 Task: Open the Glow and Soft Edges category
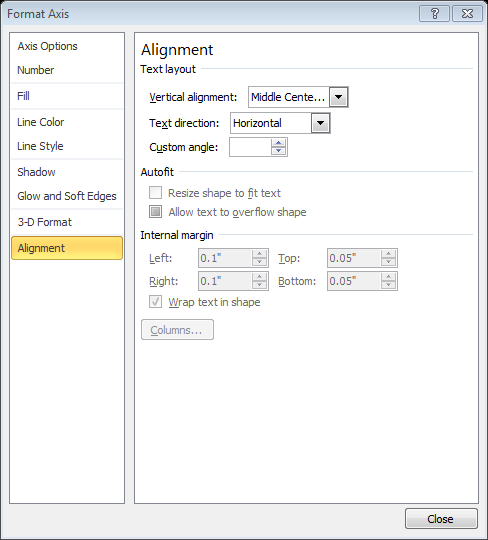coord(67,196)
